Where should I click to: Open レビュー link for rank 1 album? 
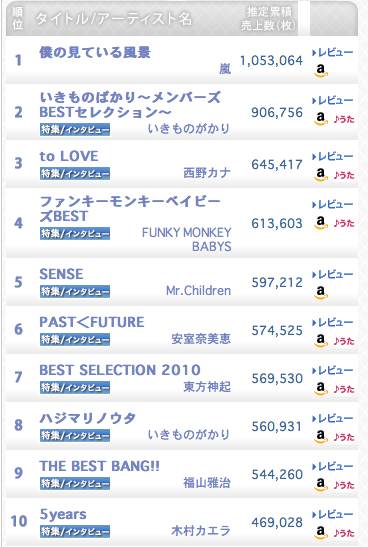point(332,53)
